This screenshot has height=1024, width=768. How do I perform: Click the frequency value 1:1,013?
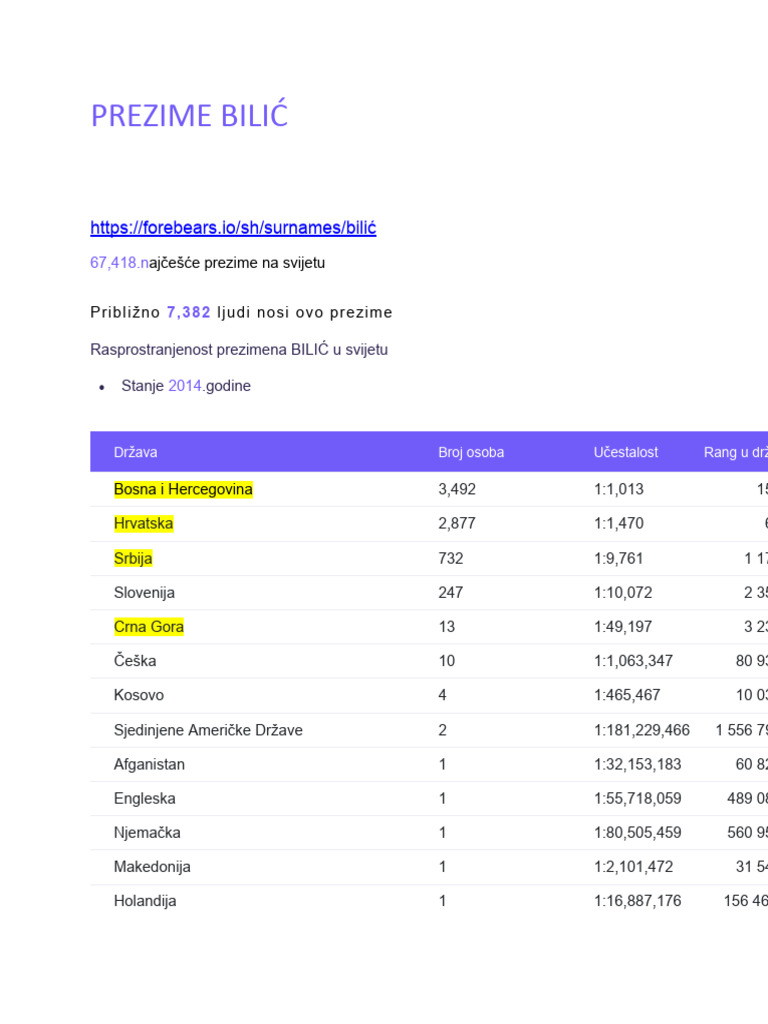click(x=618, y=489)
